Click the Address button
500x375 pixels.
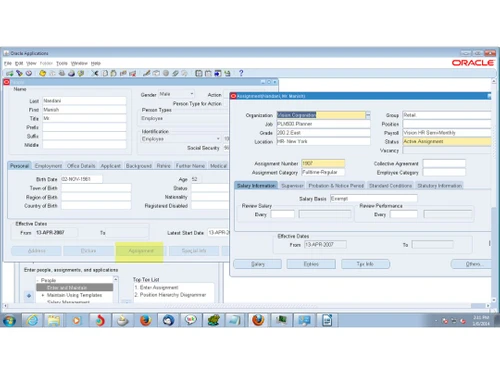37,251
